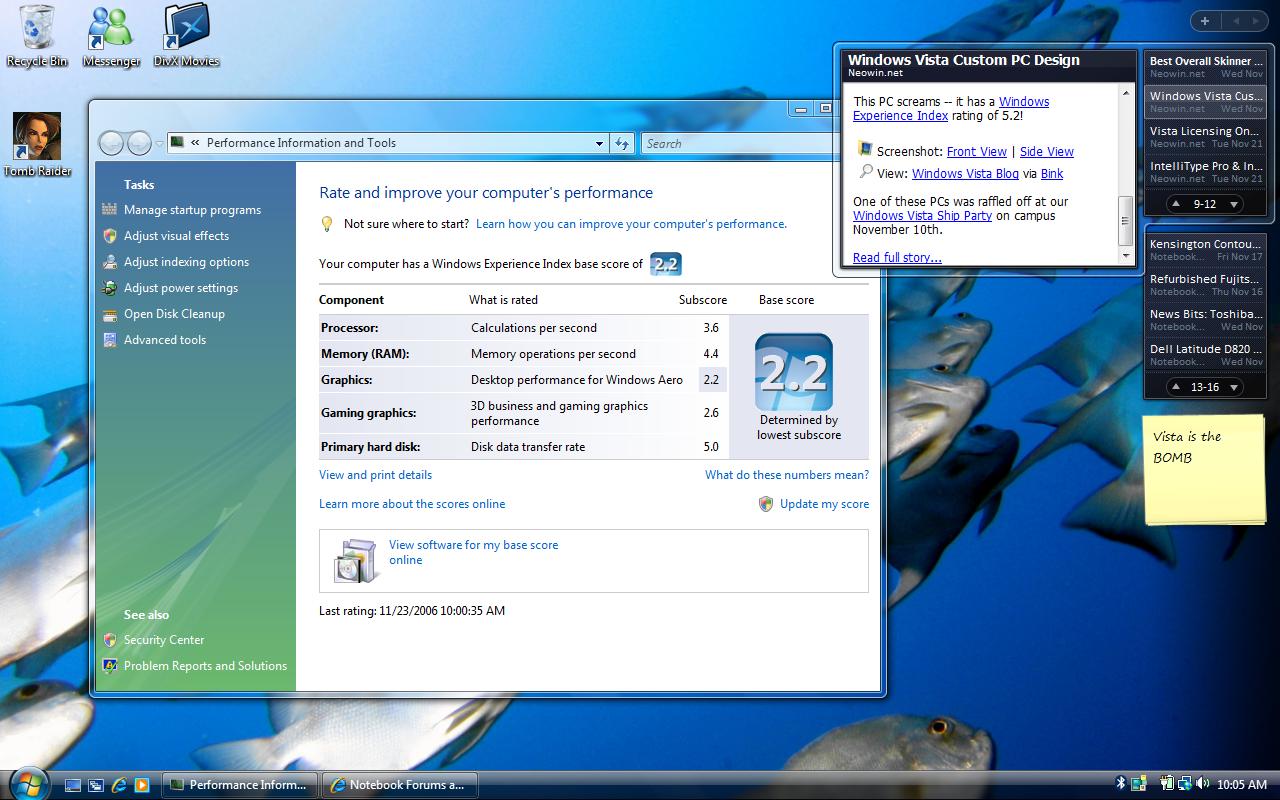The width and height of the screenshot is (1280, 800).
Task: Open Problem Reports and Solutions
Action: tap(205, 666)
